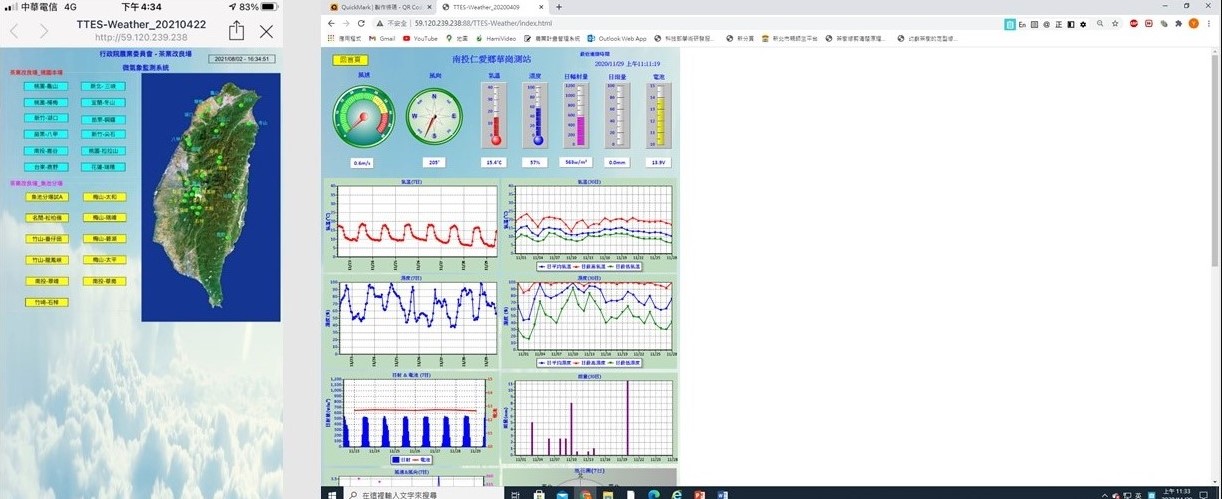Click the red temperature thermometer gauge
Viewport: 1222px width, 499px height.
pos(493,114)
